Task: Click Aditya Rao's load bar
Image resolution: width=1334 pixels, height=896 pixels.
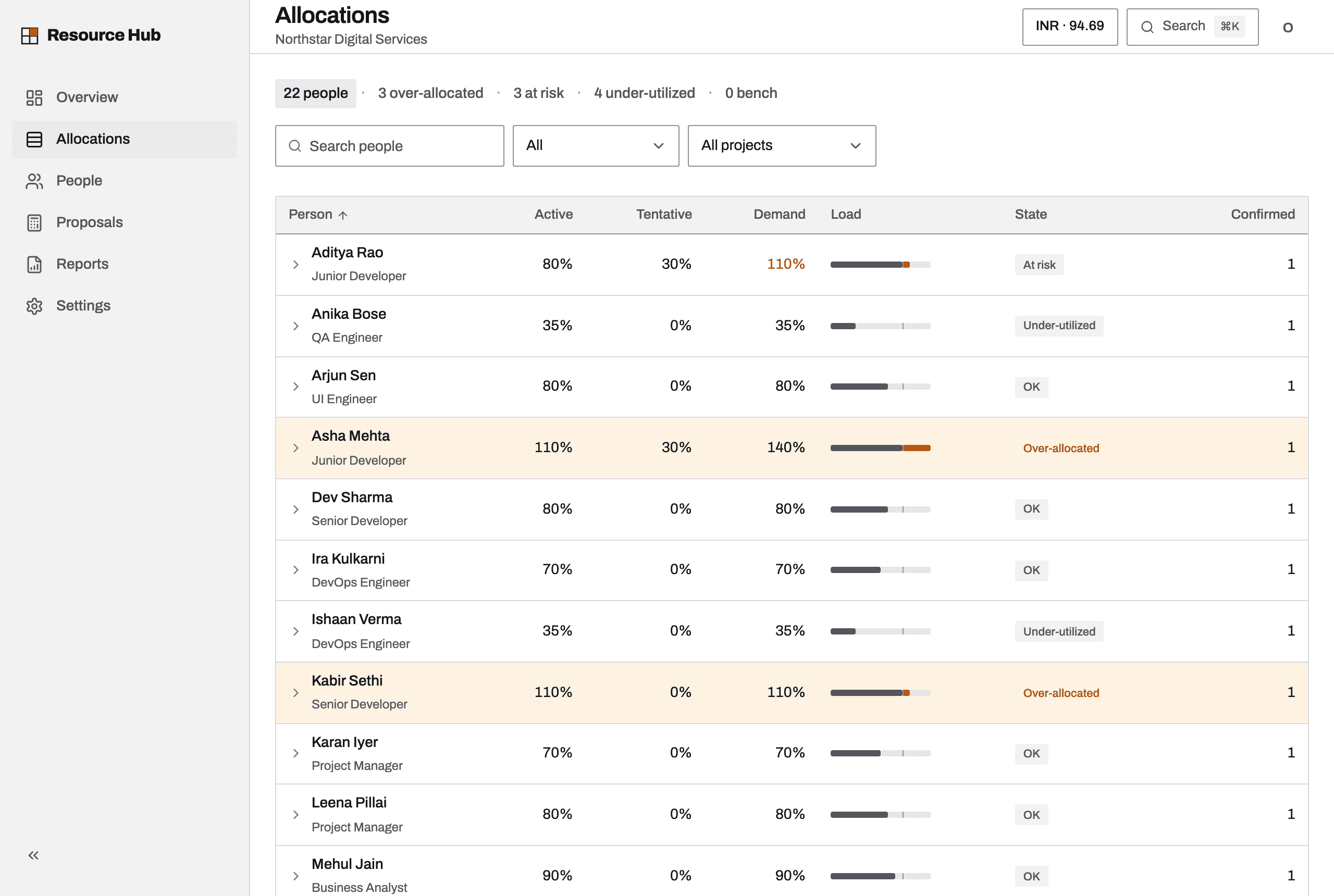Action: click(880, 265)
